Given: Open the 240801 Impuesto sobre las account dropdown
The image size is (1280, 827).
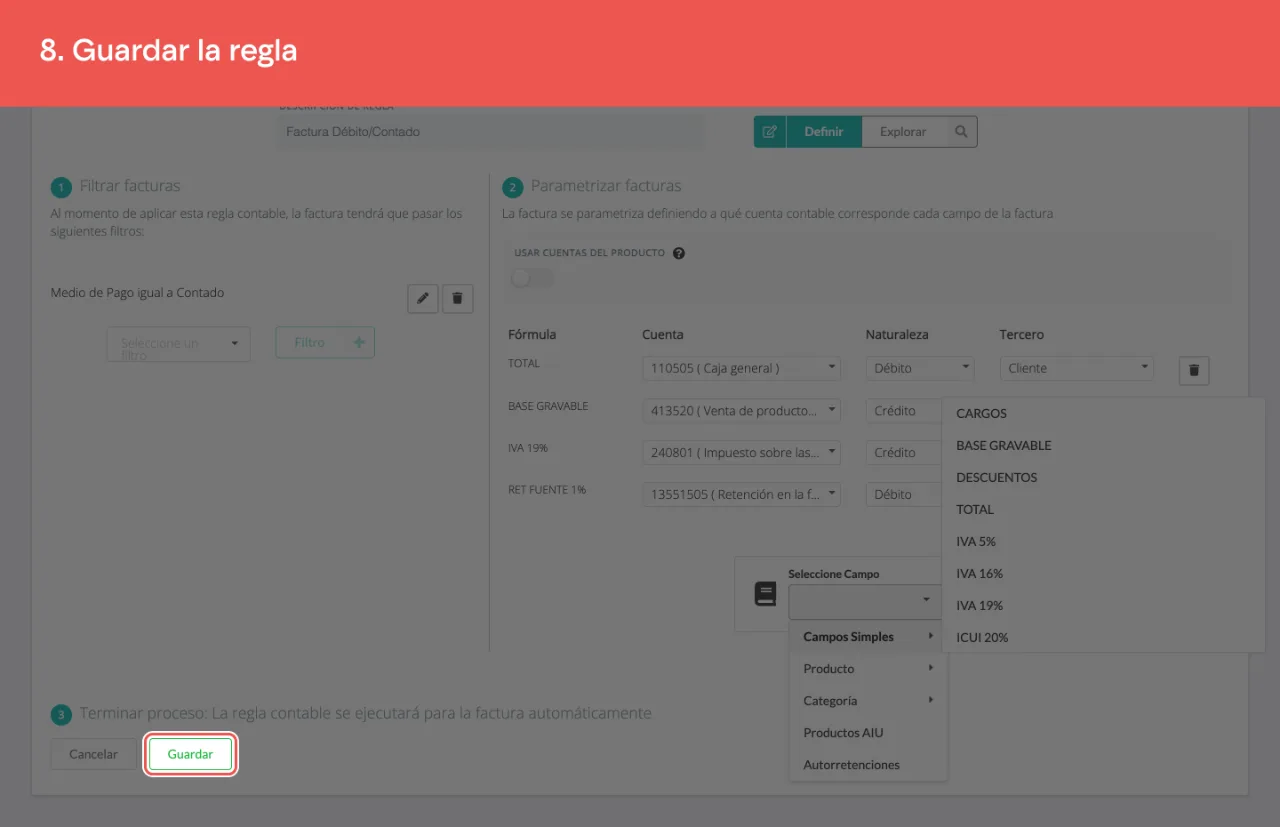Looking at the screenshot, I should click(x=742, y=452).
